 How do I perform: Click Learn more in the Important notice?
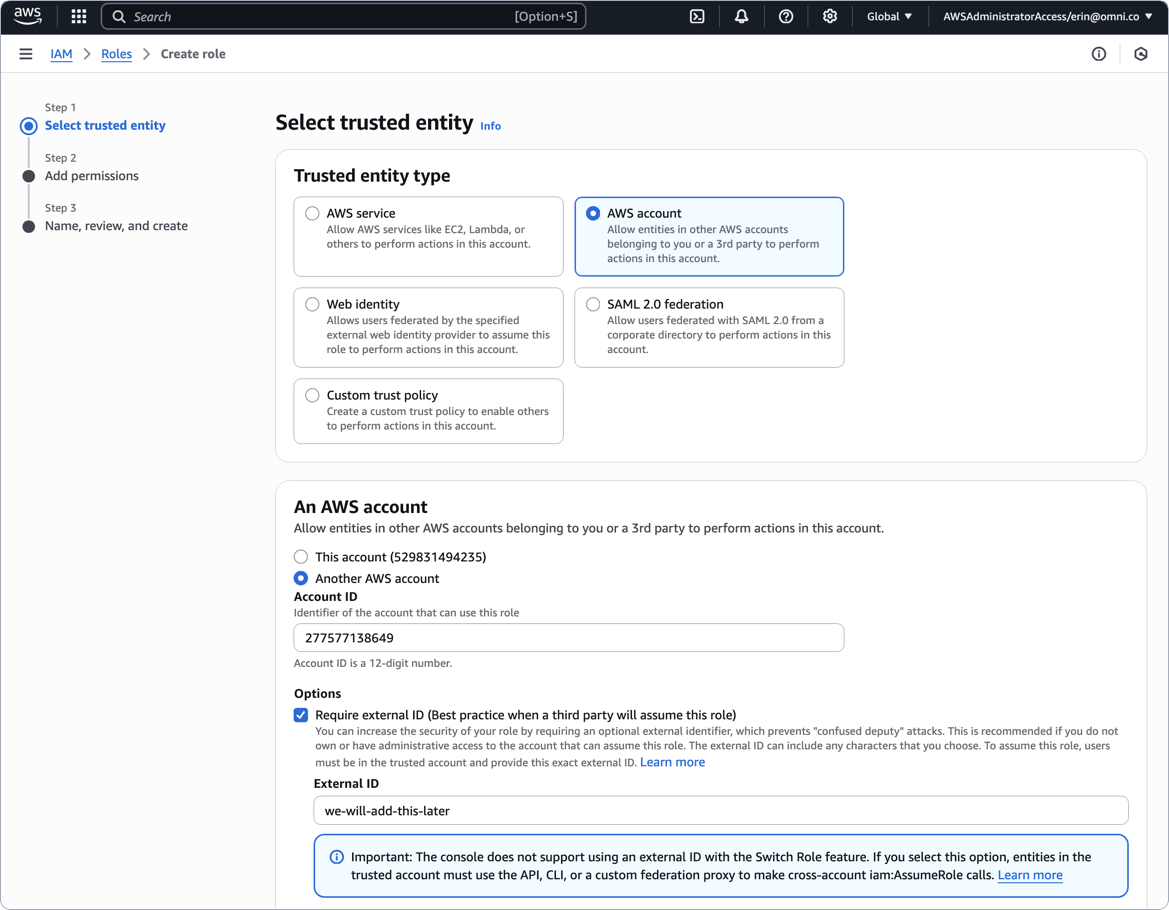coord(1029,875)
